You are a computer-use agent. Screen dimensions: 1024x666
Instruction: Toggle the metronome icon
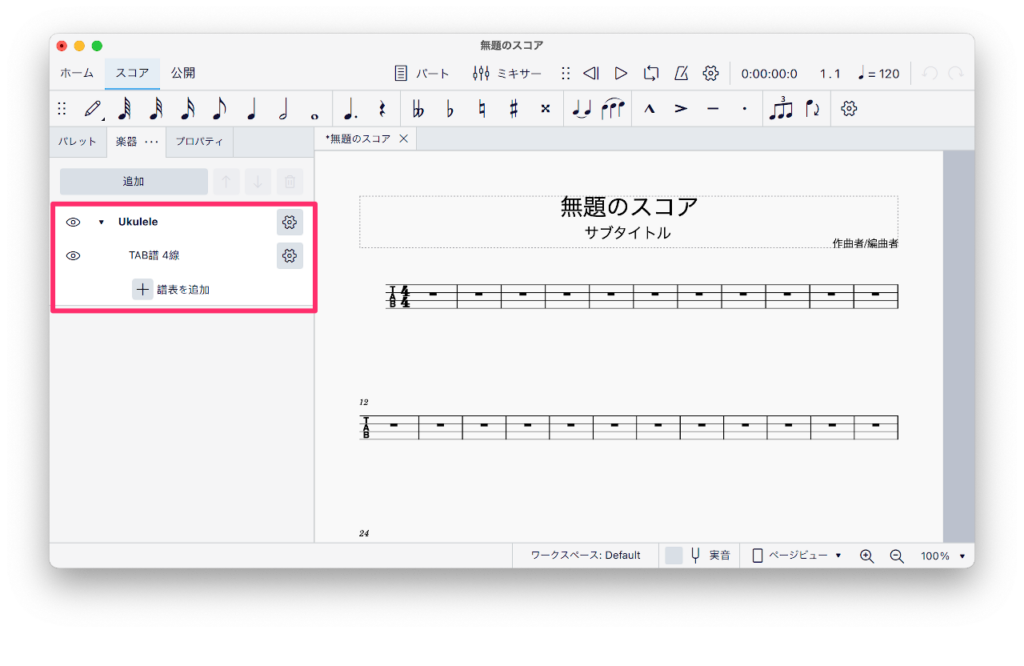coord(681,73)
